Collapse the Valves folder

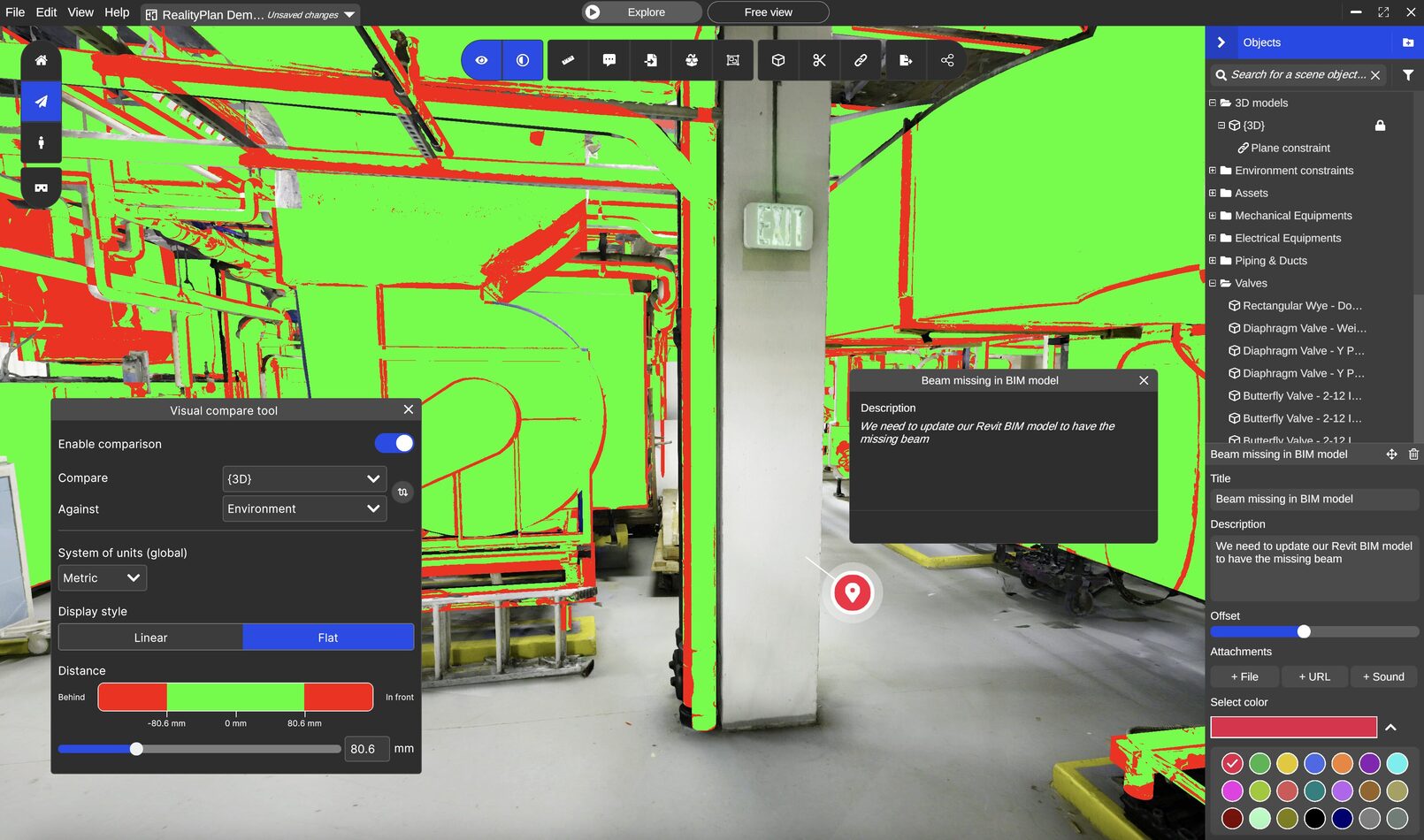(x=1213, y=283)
